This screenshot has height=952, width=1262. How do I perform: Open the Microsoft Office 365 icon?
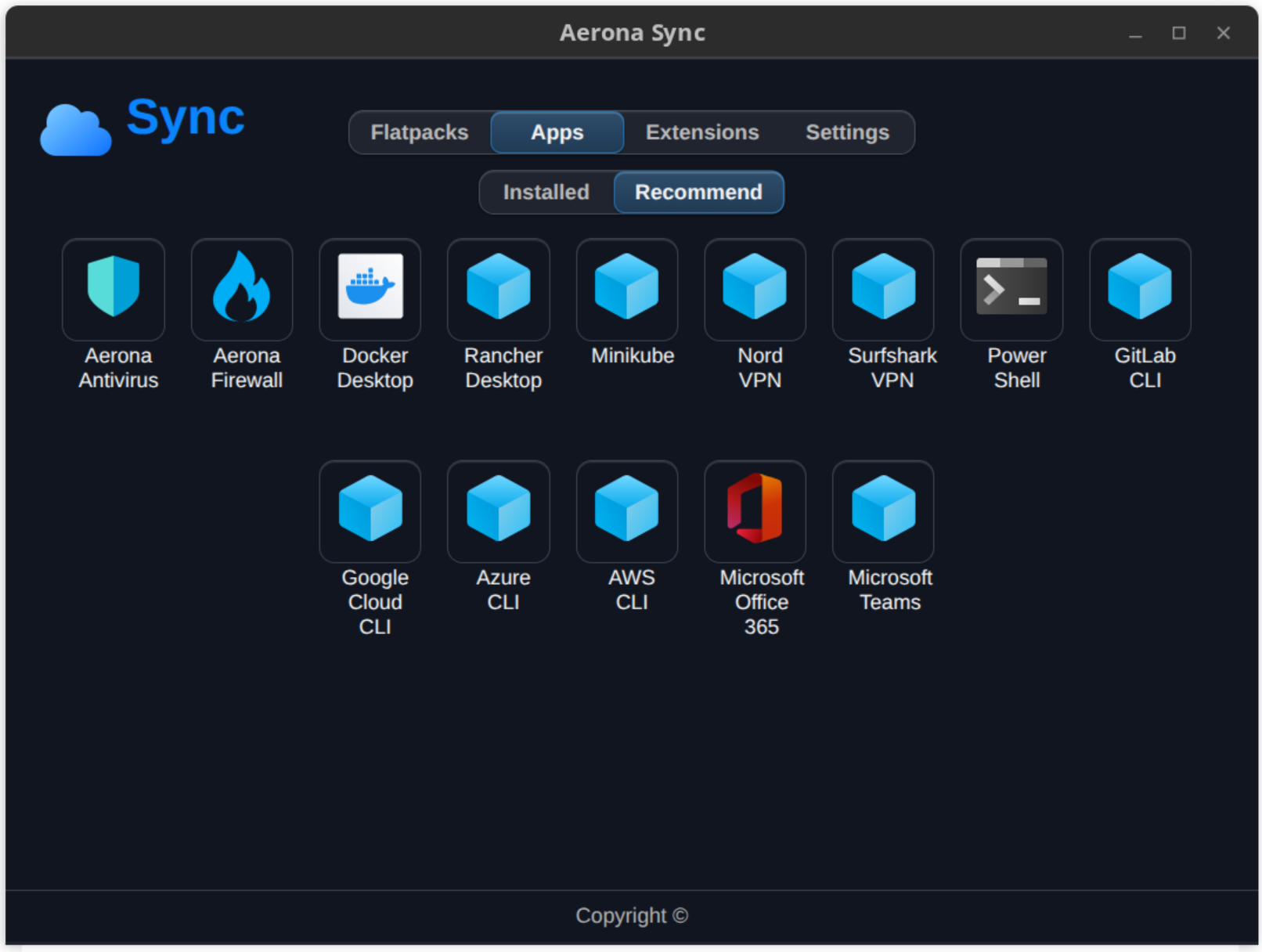click(x=755, y=511)
